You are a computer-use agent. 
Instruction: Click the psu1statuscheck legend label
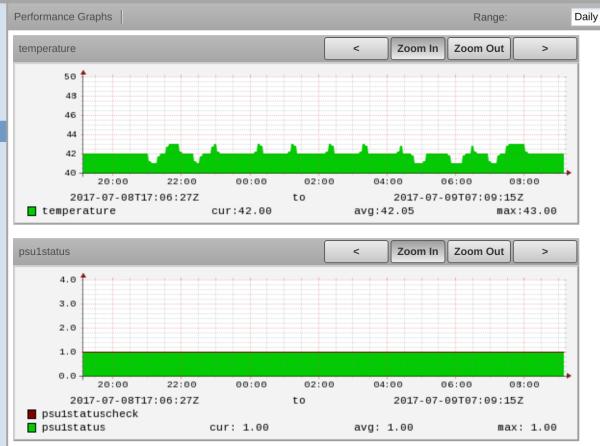click(90, 414)
